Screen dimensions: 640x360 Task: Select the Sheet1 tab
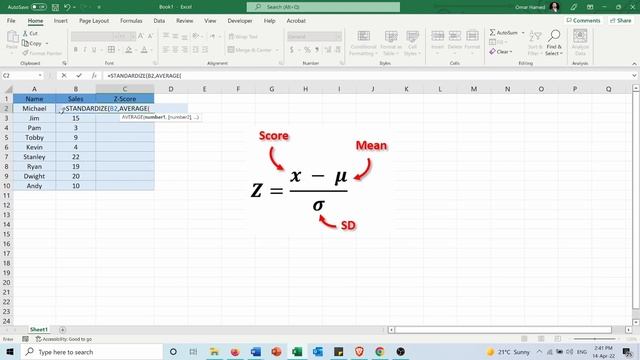(38, 329)
